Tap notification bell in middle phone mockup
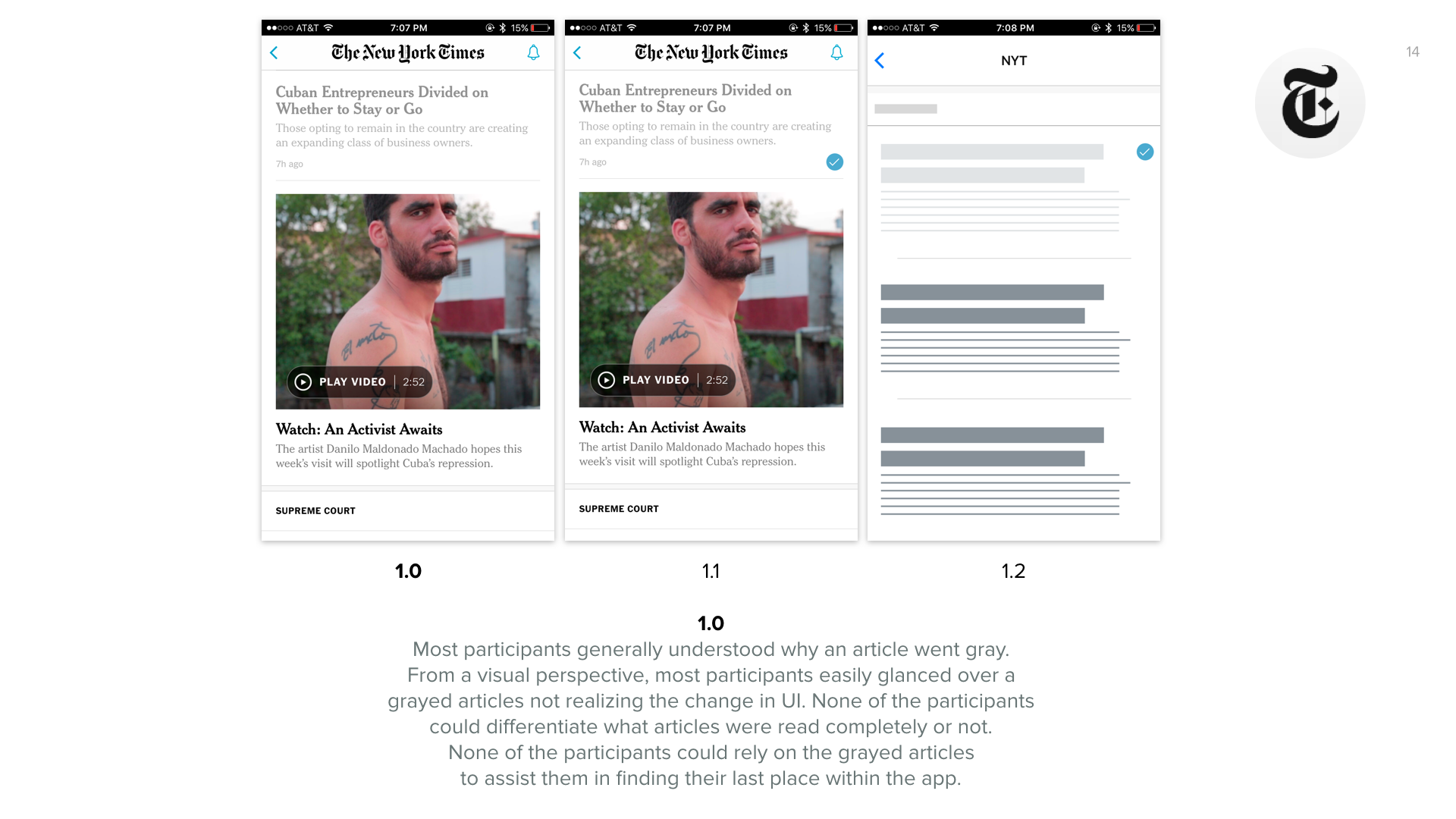This screenshot has width=1456, height=819. pos(836,53)
